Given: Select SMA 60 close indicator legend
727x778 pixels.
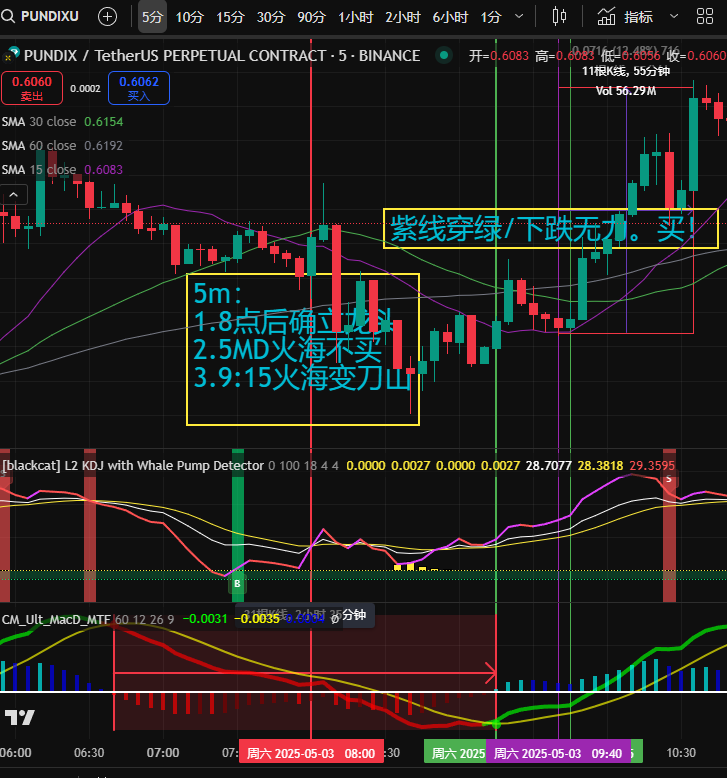Looking at the screenshot, I should point(62,145).
